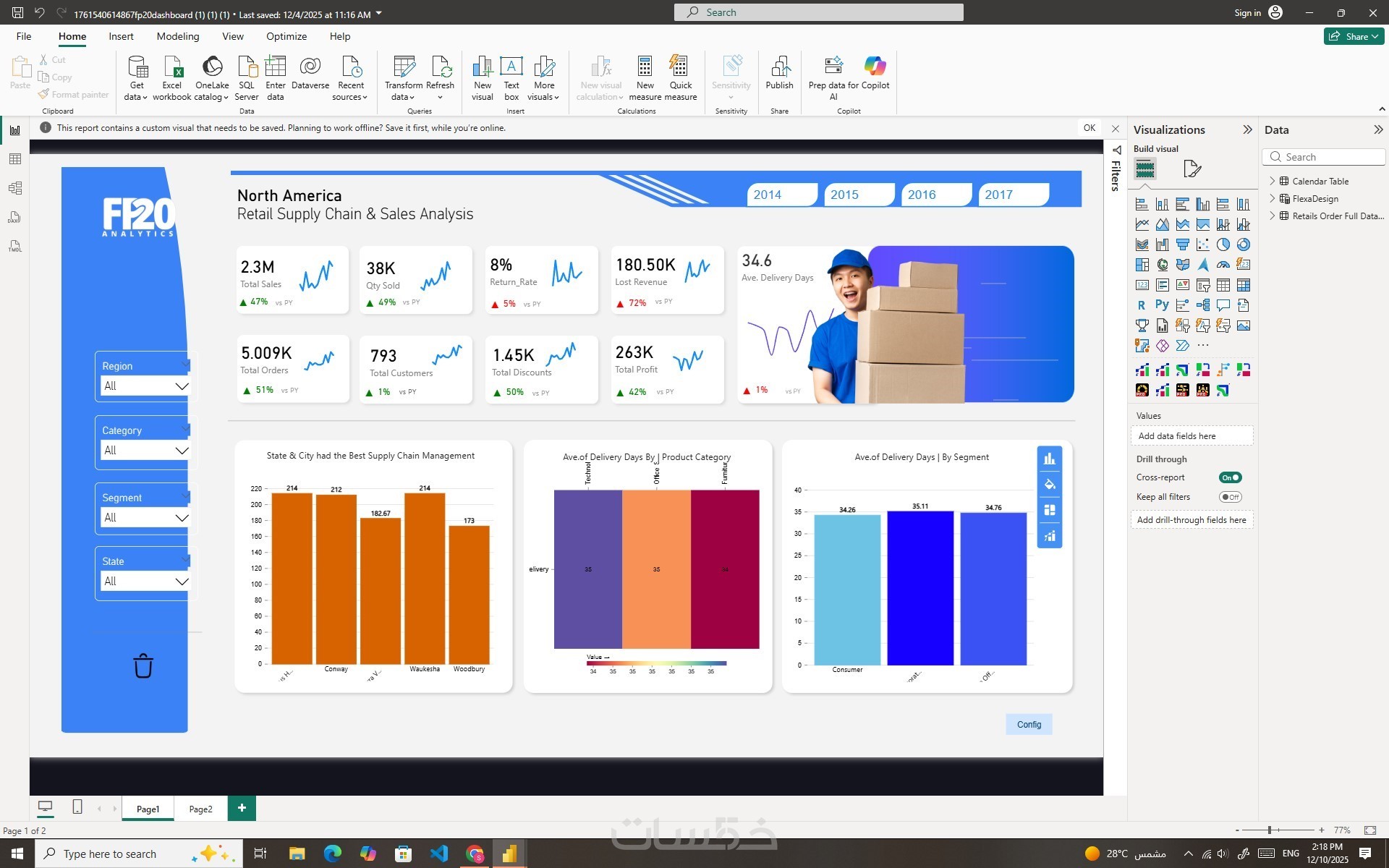Viewport: 1389px width, 868px height.
Task: Click the Config button on the dashboard
Action: click(x=1029, y=724)
